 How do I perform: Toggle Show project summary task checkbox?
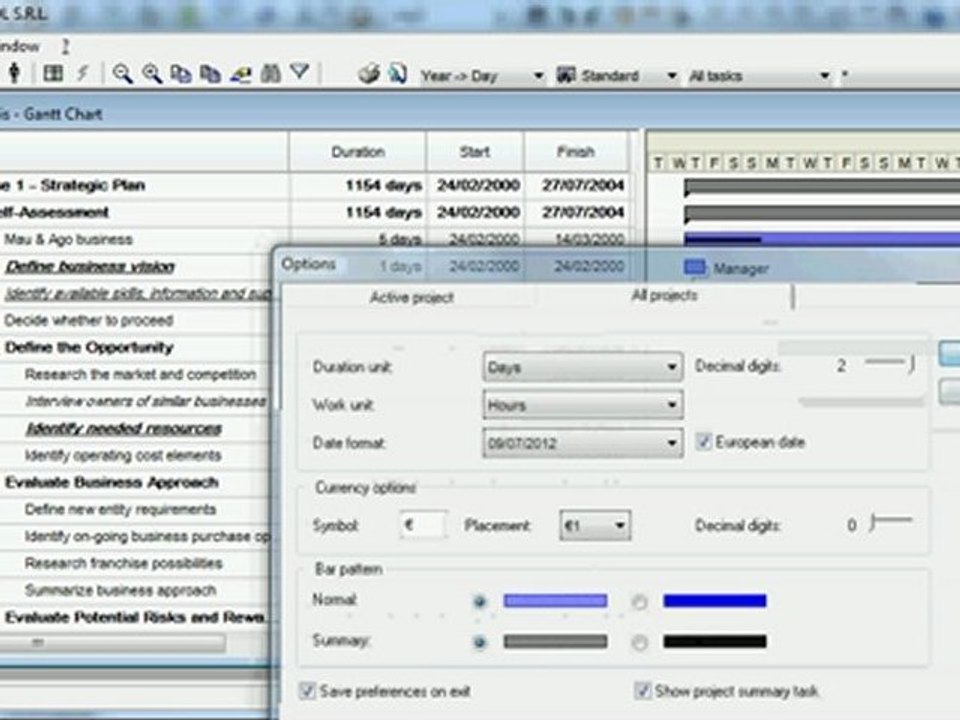click(642, 691)
